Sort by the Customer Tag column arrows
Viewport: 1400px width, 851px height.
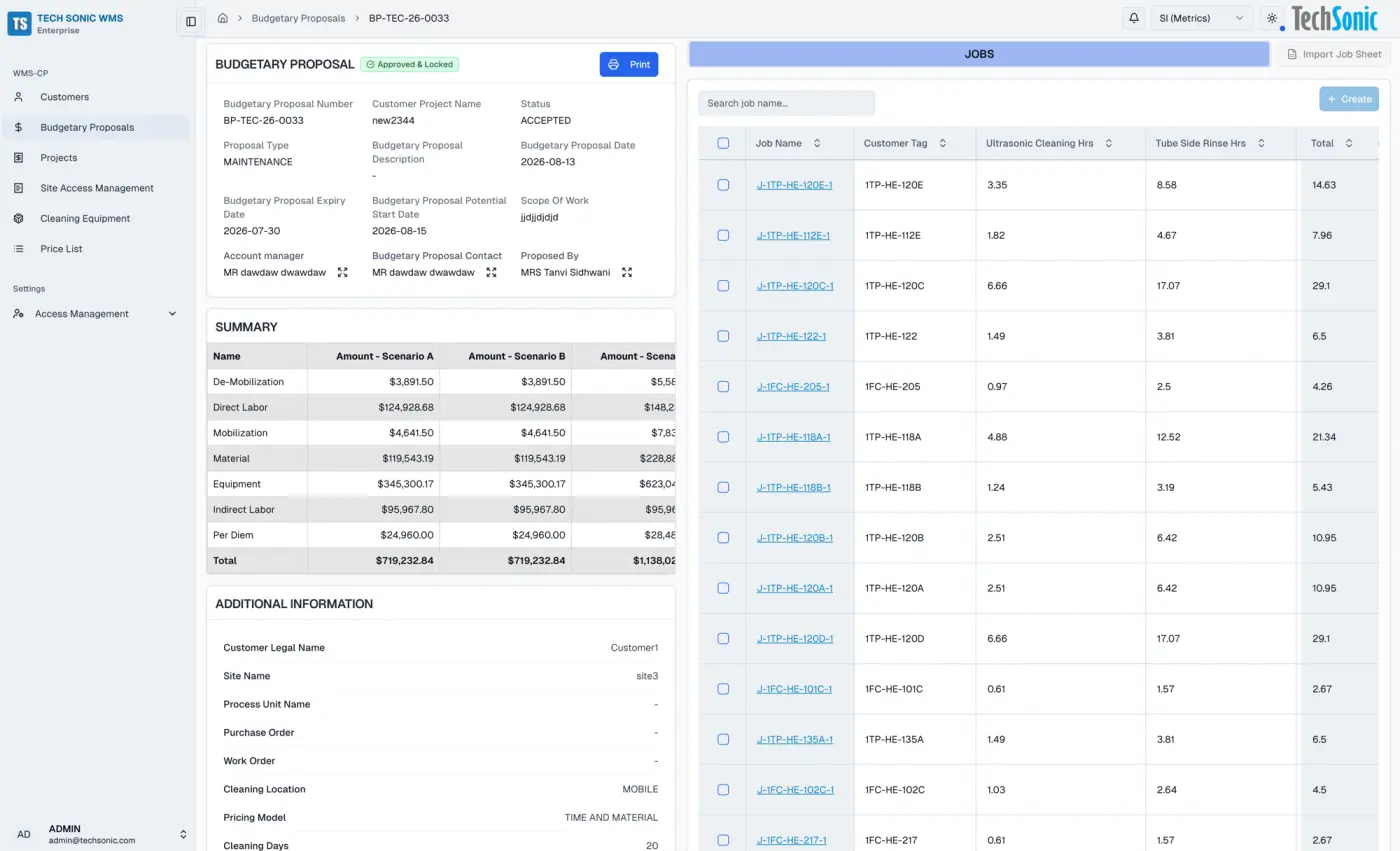pyautogui.click(x=942, y=143)
